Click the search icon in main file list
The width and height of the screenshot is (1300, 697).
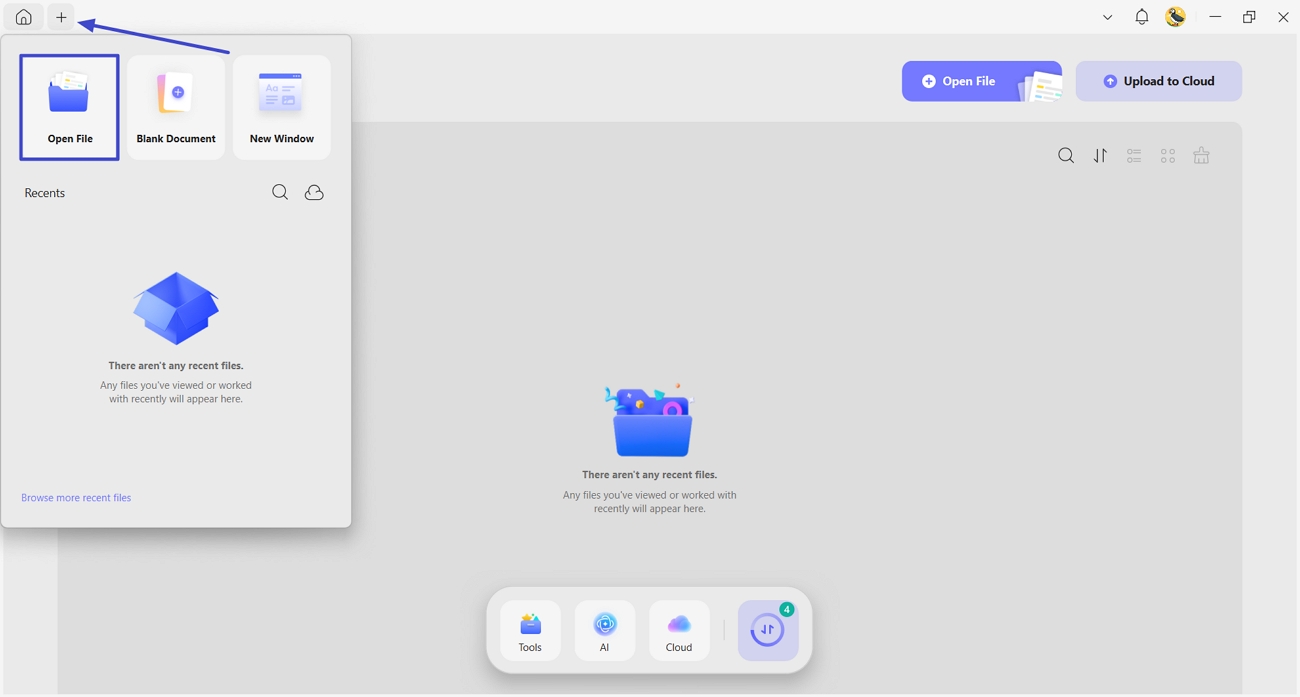[1066, 156]
